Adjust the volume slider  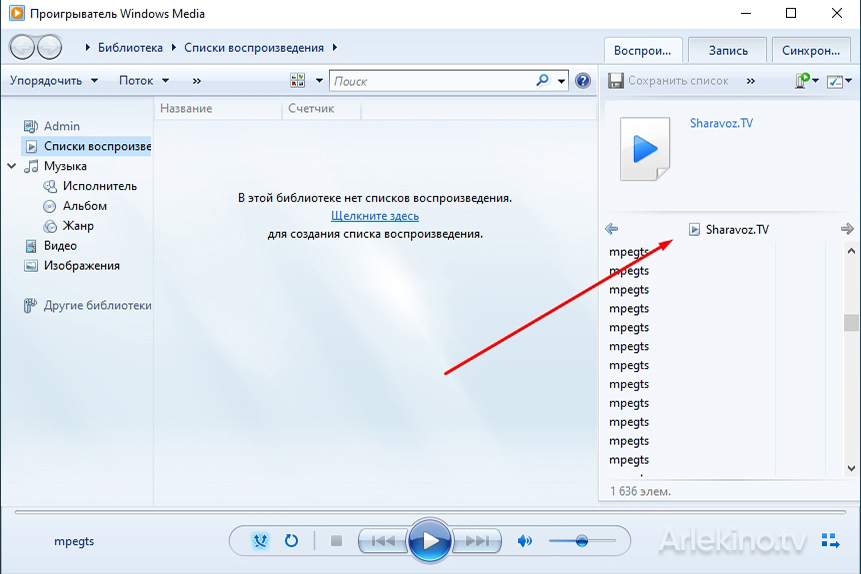click(582, 541)
